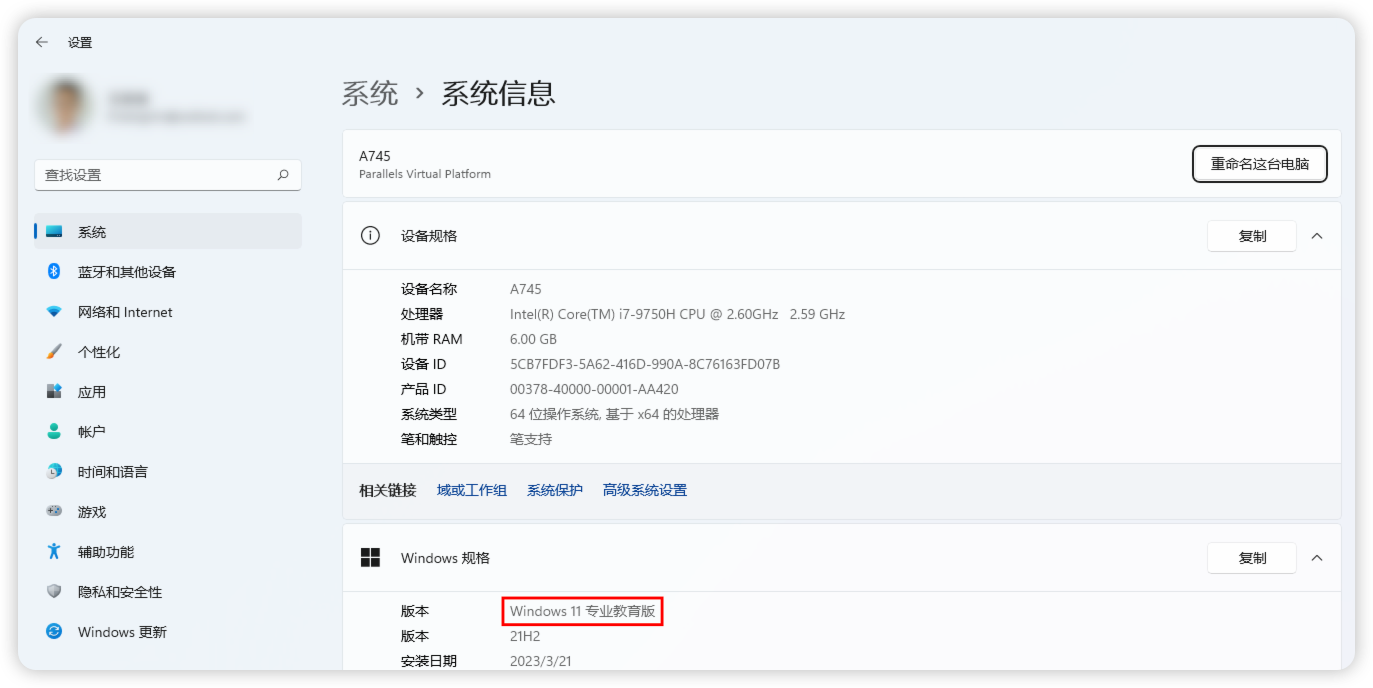1373x688 pixels.
Task: Open the Windows 更新 page
Action: pyautogui.click(x=168, y=632)
